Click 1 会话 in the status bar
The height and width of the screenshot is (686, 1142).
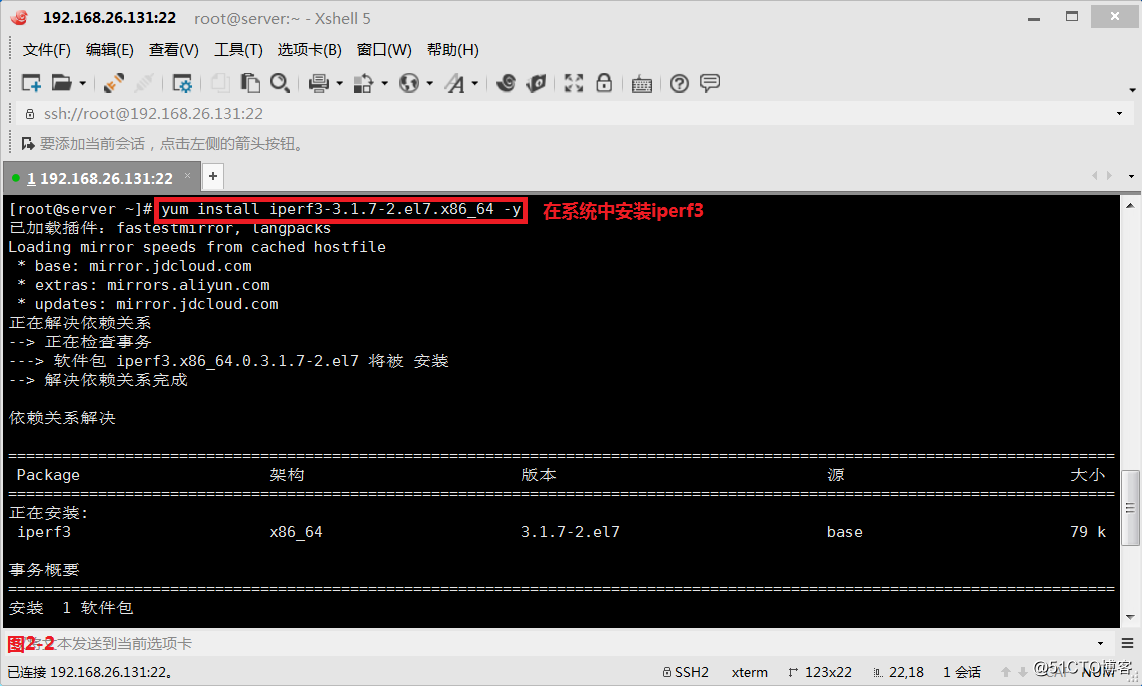(961, 672)
